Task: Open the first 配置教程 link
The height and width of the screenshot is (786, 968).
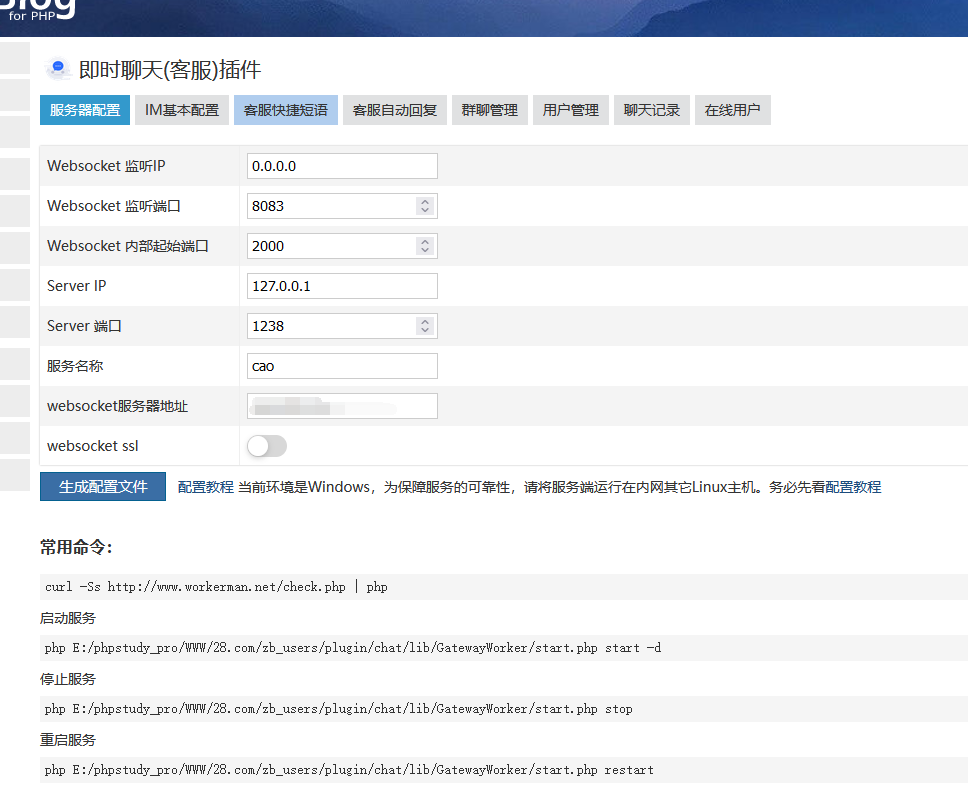Action: (205, 487)
